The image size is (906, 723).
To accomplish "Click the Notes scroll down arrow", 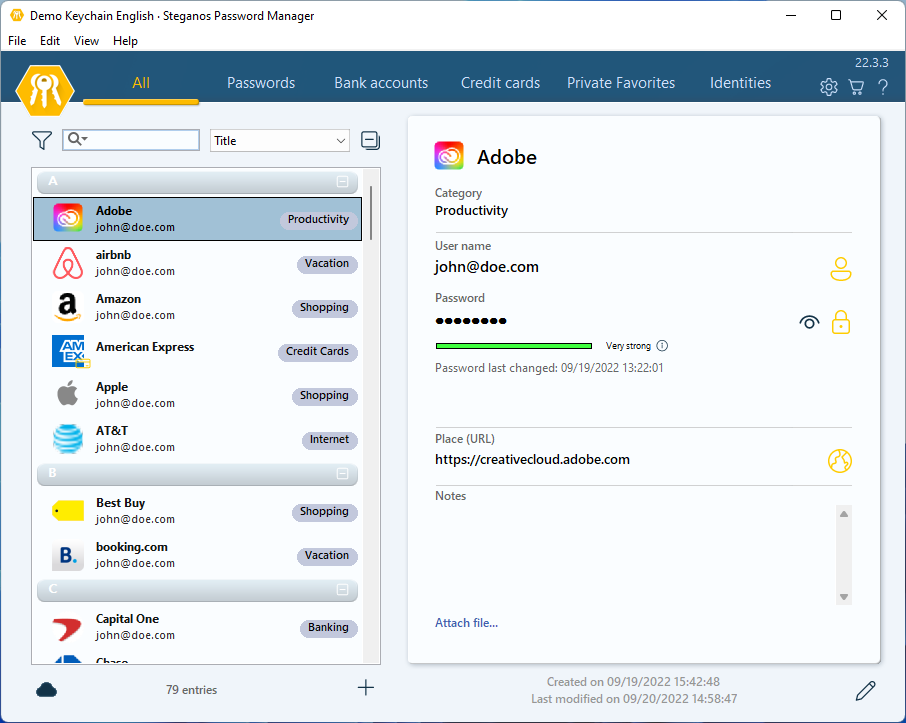I will tap(844, 597).
